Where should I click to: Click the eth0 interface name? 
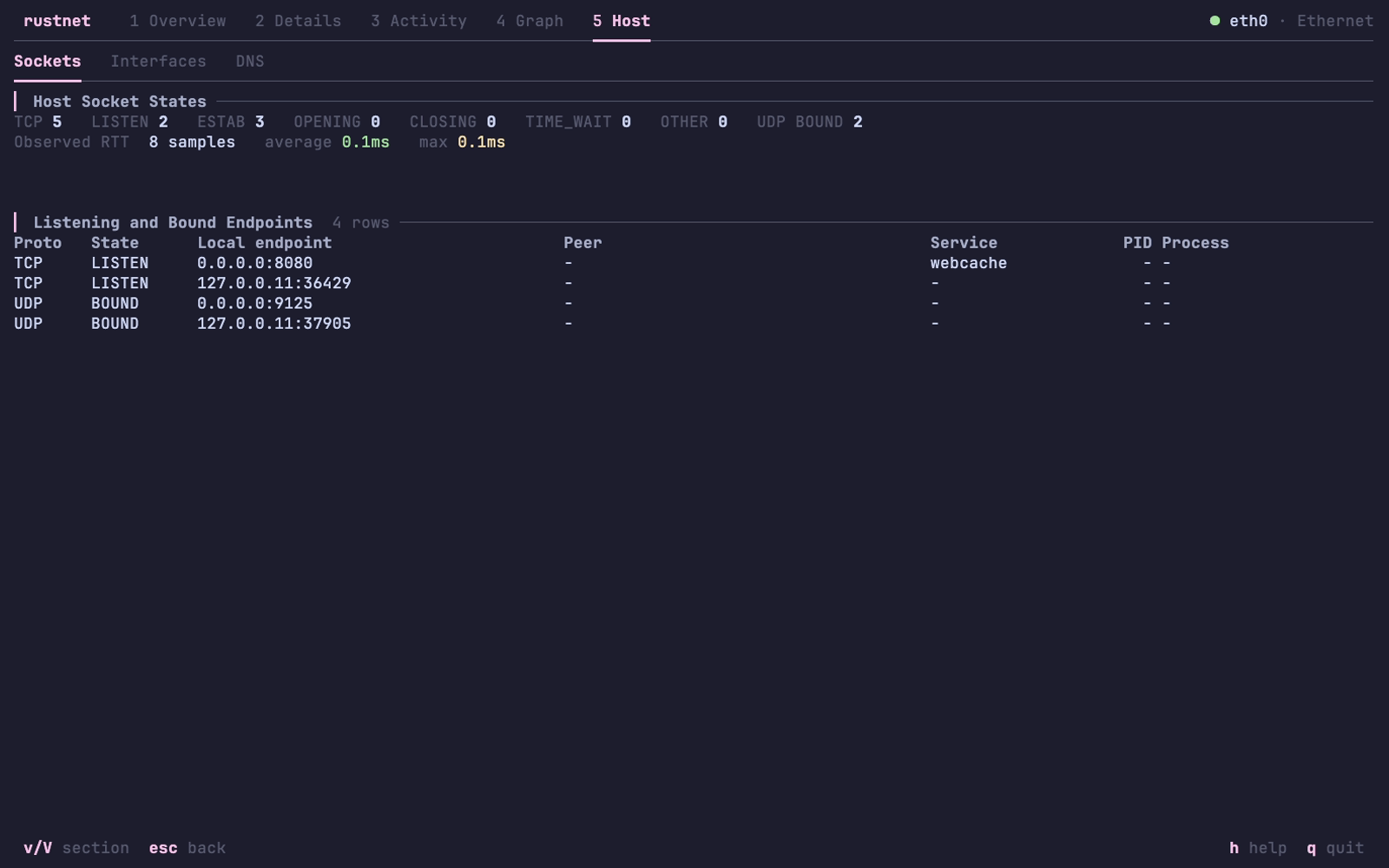1248,21
